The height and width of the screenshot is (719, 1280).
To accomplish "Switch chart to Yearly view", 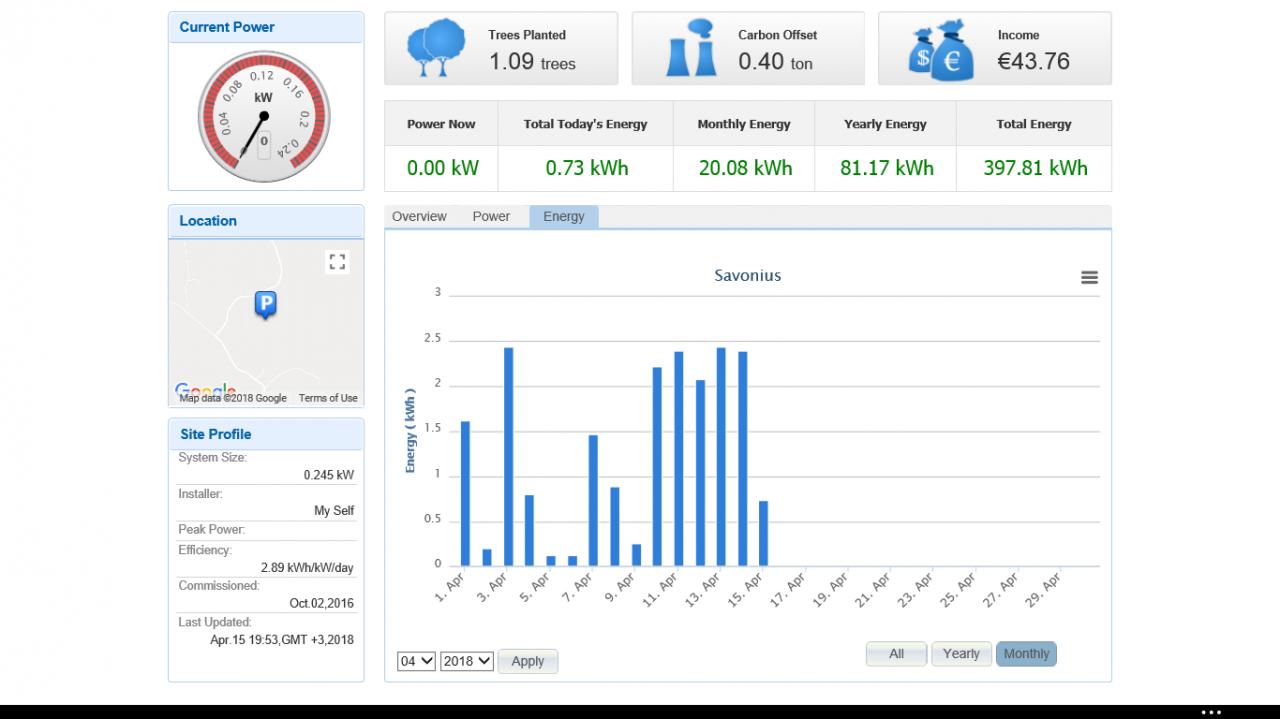I will [961, 654].
